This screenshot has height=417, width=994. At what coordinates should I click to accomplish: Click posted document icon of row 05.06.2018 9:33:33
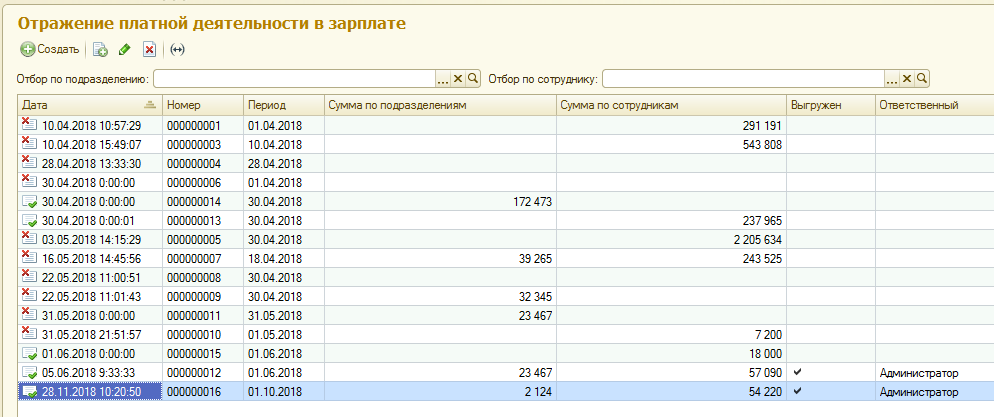(29, 373)
